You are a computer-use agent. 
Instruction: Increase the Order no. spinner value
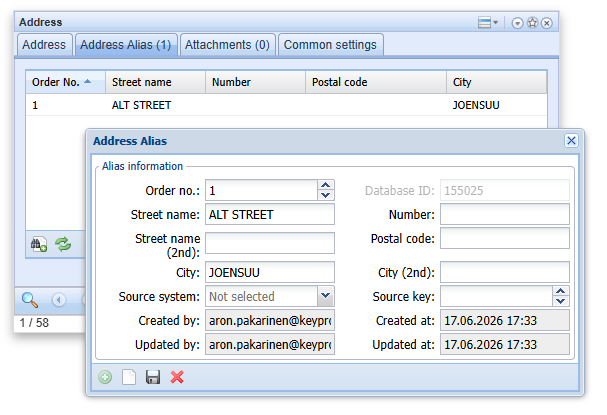point(326,185)
